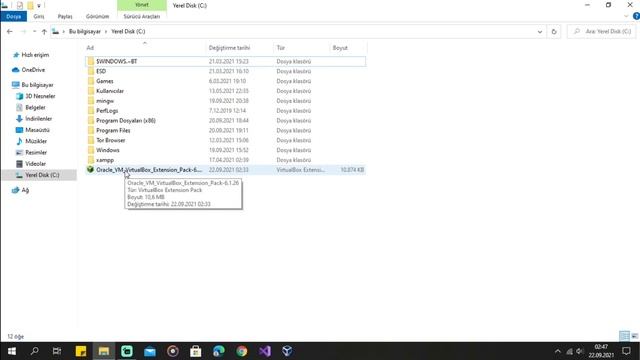Viewport: 640px width, 360px height.
Task: Select xampp folder name
Action: click(105, 160)
